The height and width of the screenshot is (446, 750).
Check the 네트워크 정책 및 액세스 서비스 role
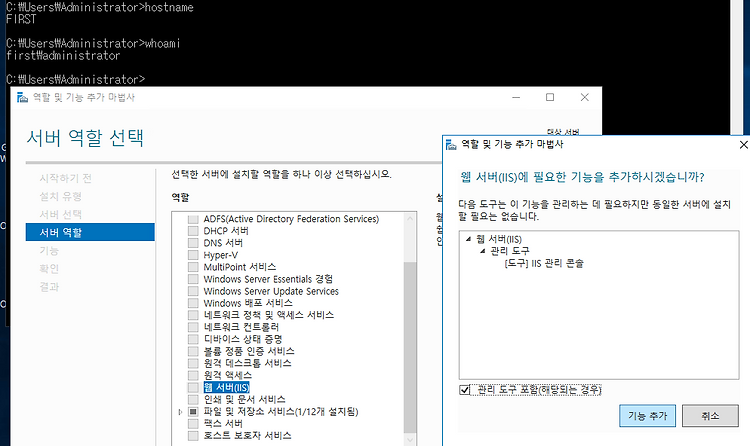(193, 315)
